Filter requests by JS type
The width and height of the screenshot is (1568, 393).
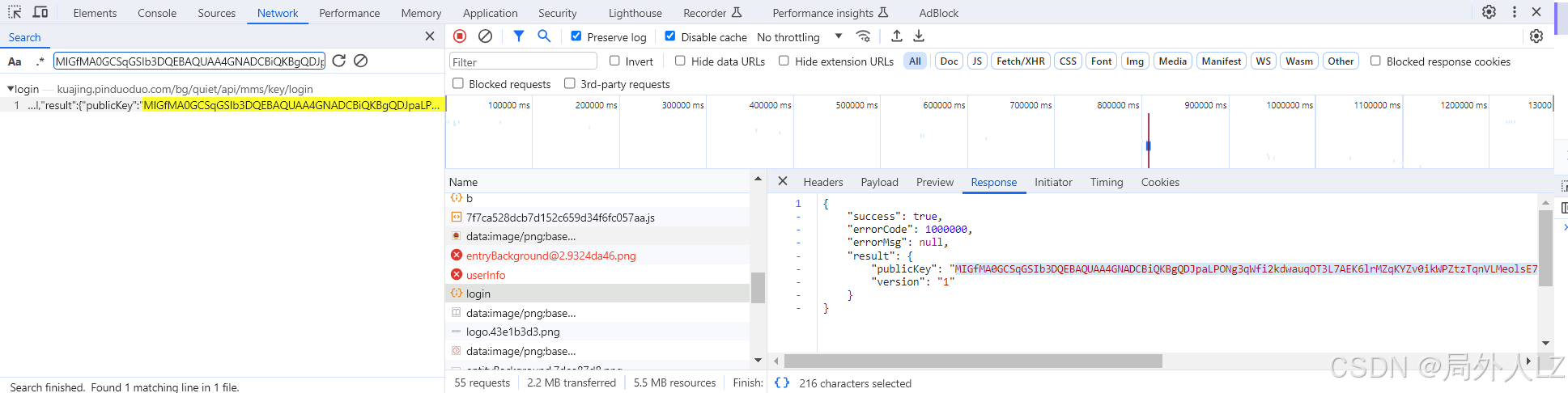(977, 61)
